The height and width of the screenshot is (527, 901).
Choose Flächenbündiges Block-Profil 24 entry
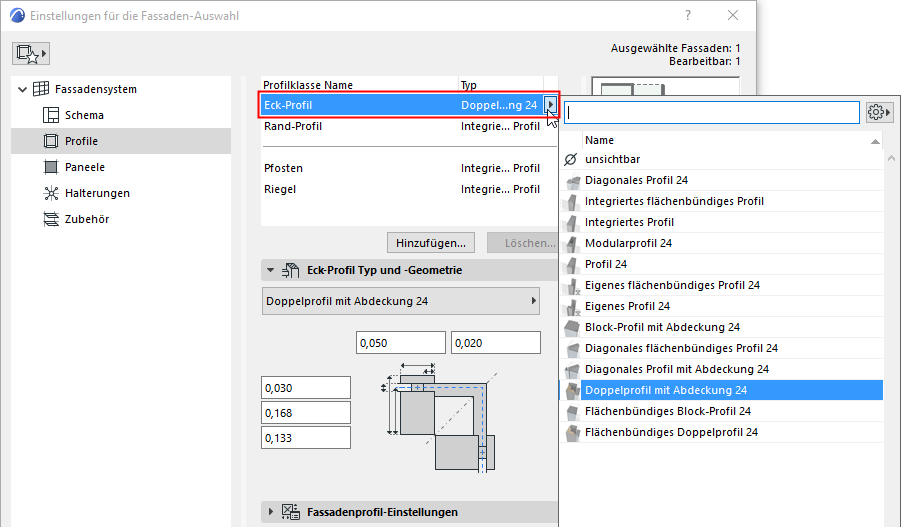(x=667, y=411)
